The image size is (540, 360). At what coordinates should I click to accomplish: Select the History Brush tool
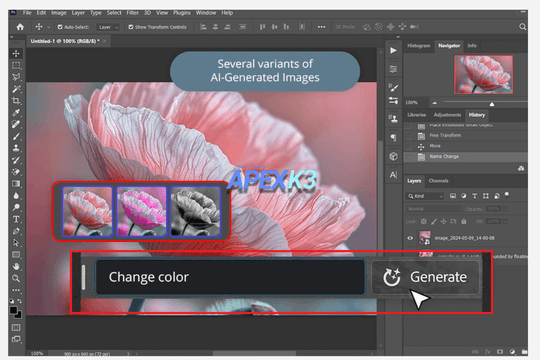pyautogui.click(x=16, y=160)
